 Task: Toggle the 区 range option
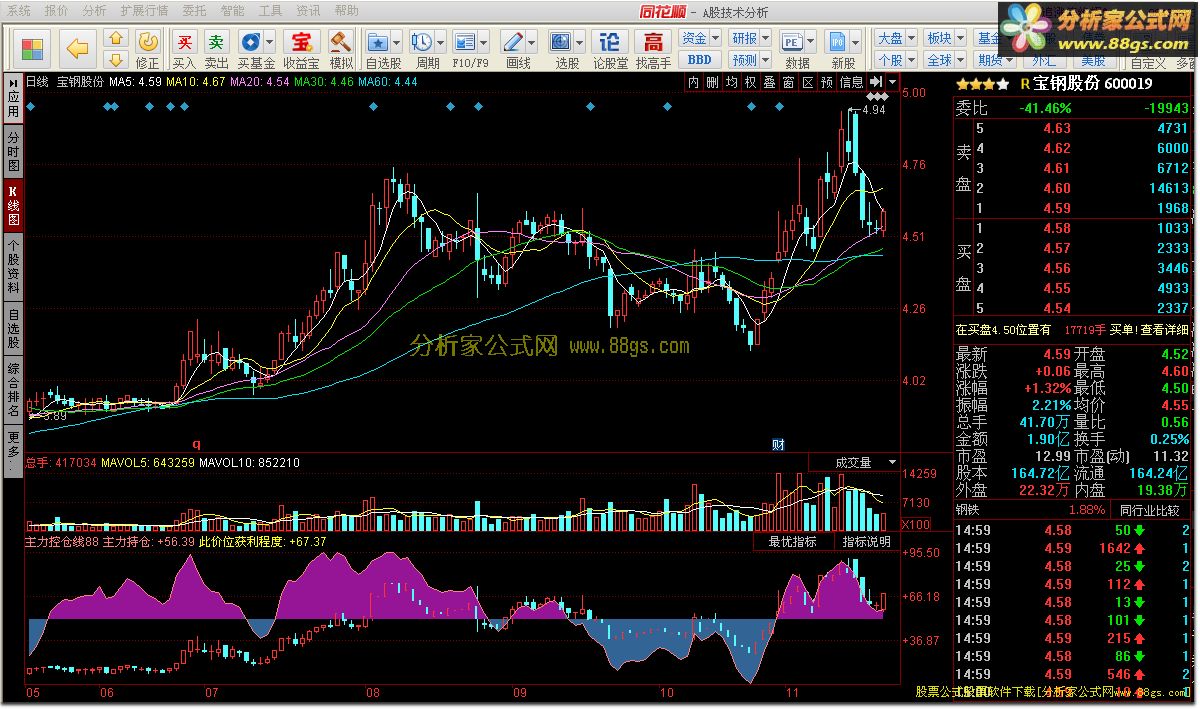[x=807, y=82]
